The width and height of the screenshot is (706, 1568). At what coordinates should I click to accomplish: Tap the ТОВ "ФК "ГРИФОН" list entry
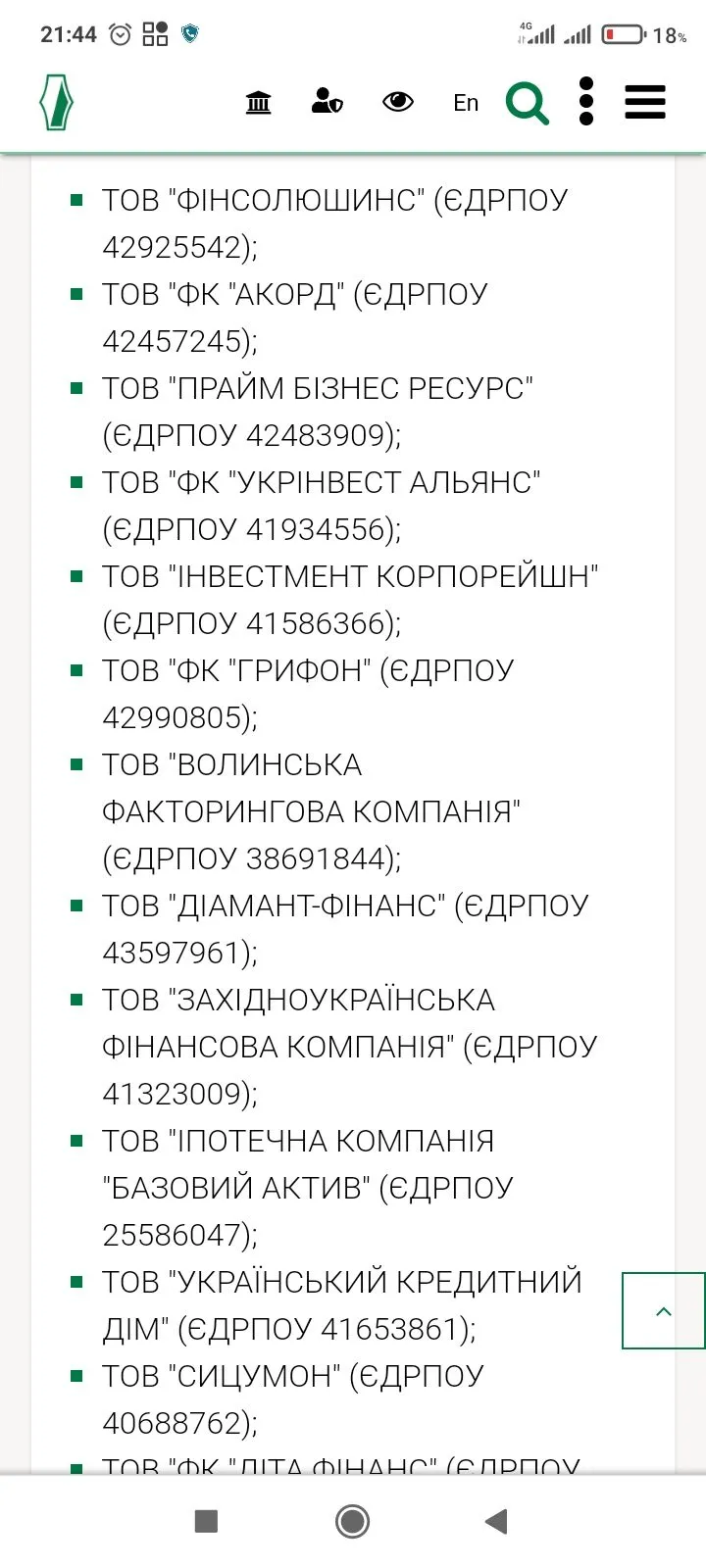[x=308, y=694]
